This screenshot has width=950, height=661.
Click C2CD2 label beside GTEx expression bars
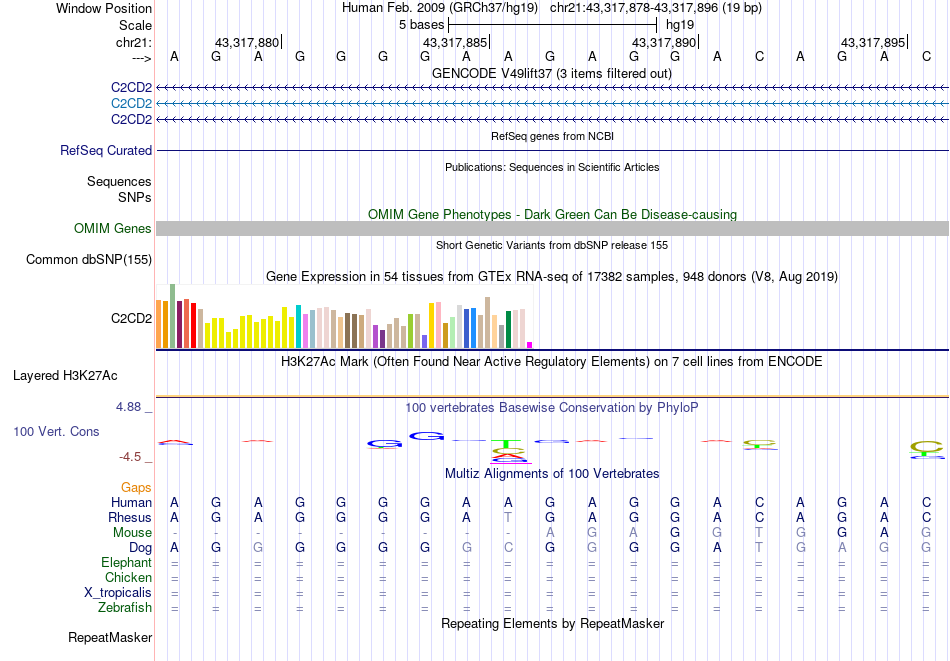point(131,318)
